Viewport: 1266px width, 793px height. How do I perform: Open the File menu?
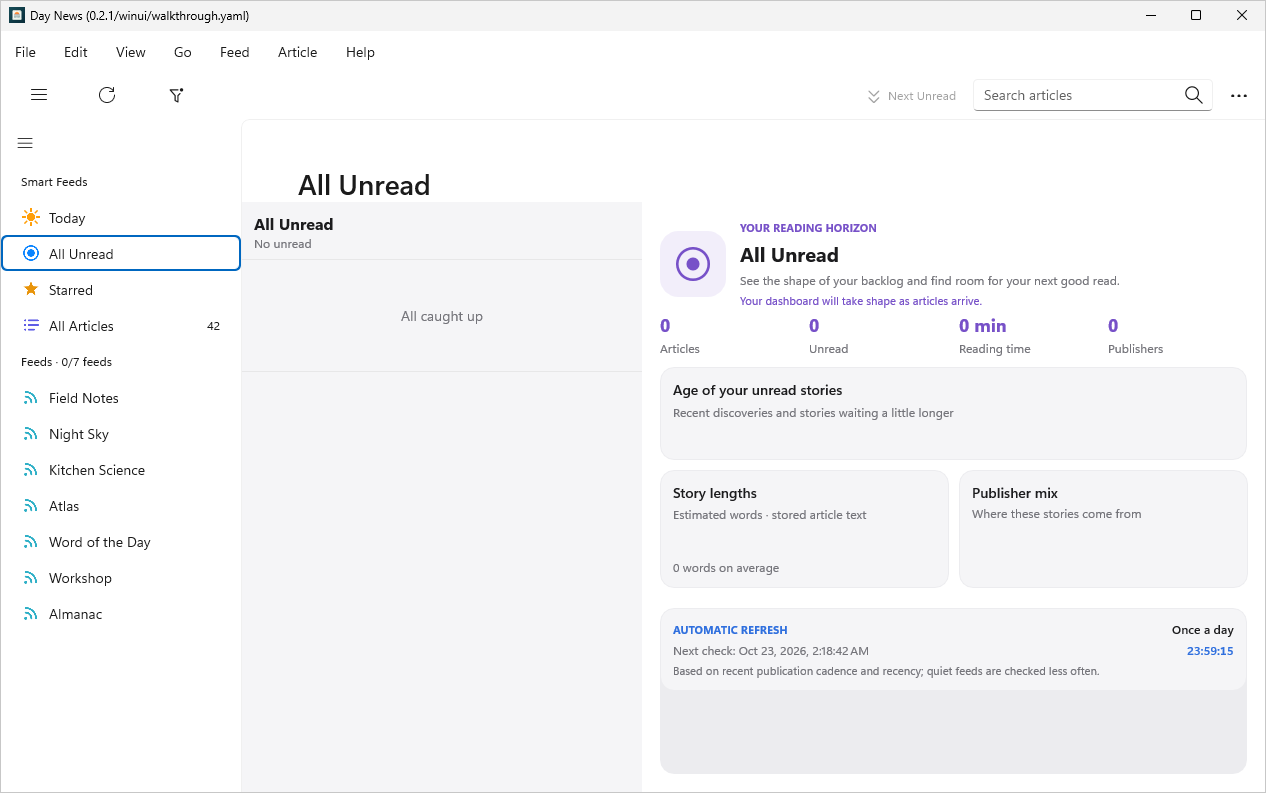25,52
